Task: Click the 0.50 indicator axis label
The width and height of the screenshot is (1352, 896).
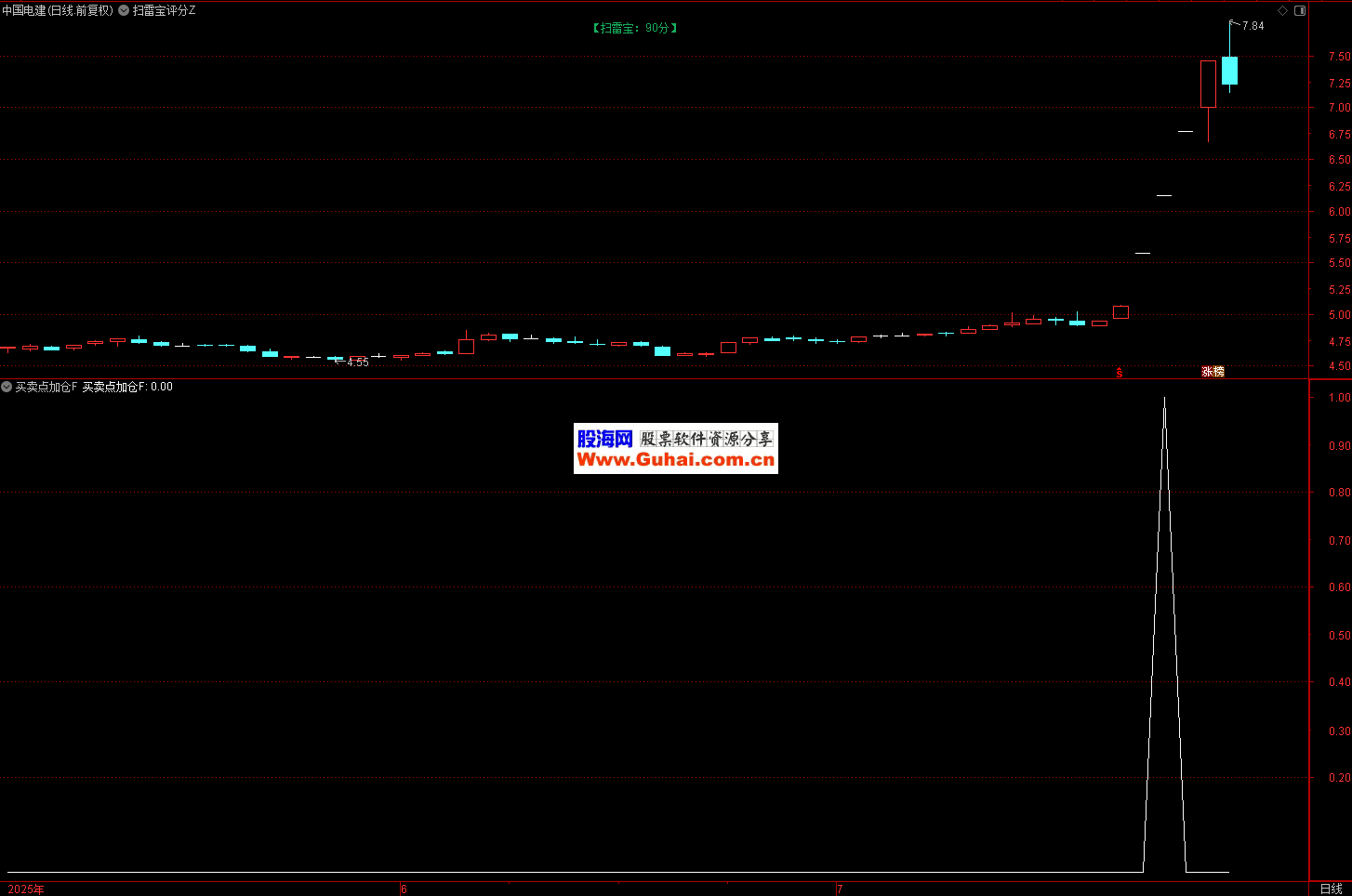Action: pyautogui.click(x=1339, y=636)
